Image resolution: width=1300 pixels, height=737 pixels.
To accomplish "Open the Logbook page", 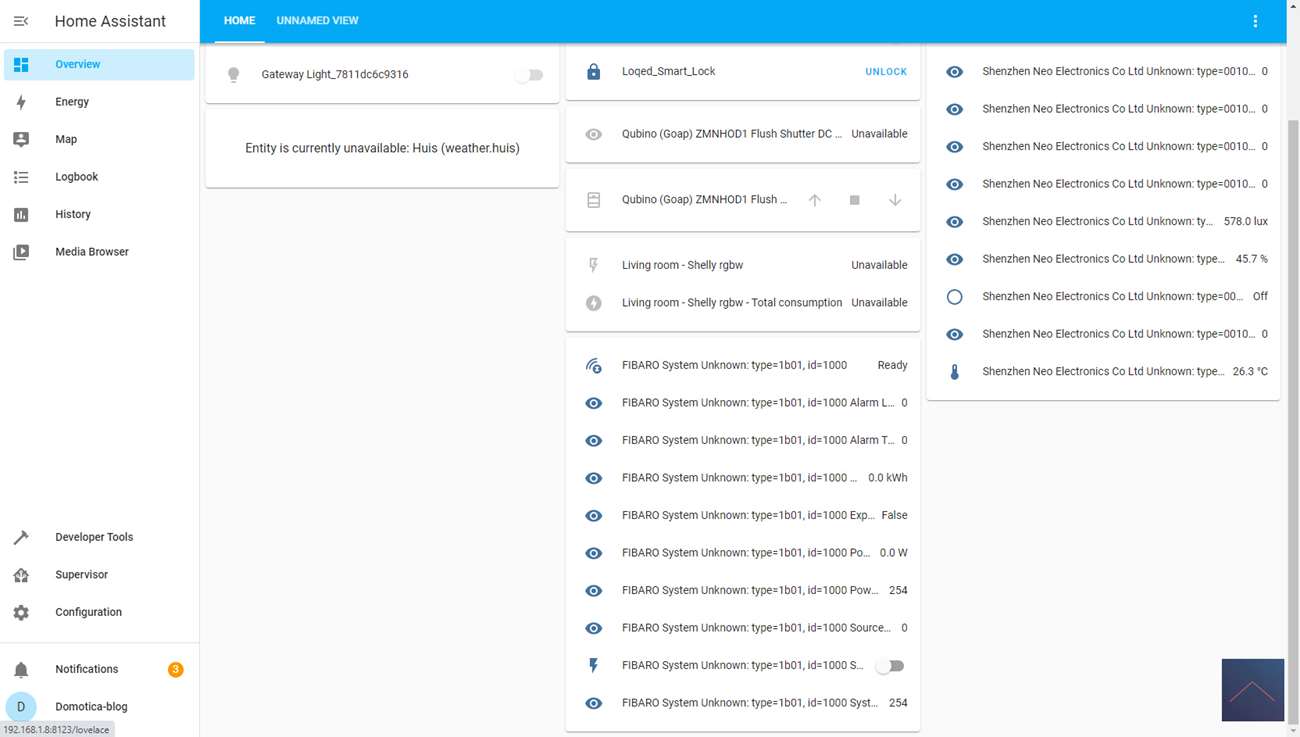I will [x=76, y=177].
